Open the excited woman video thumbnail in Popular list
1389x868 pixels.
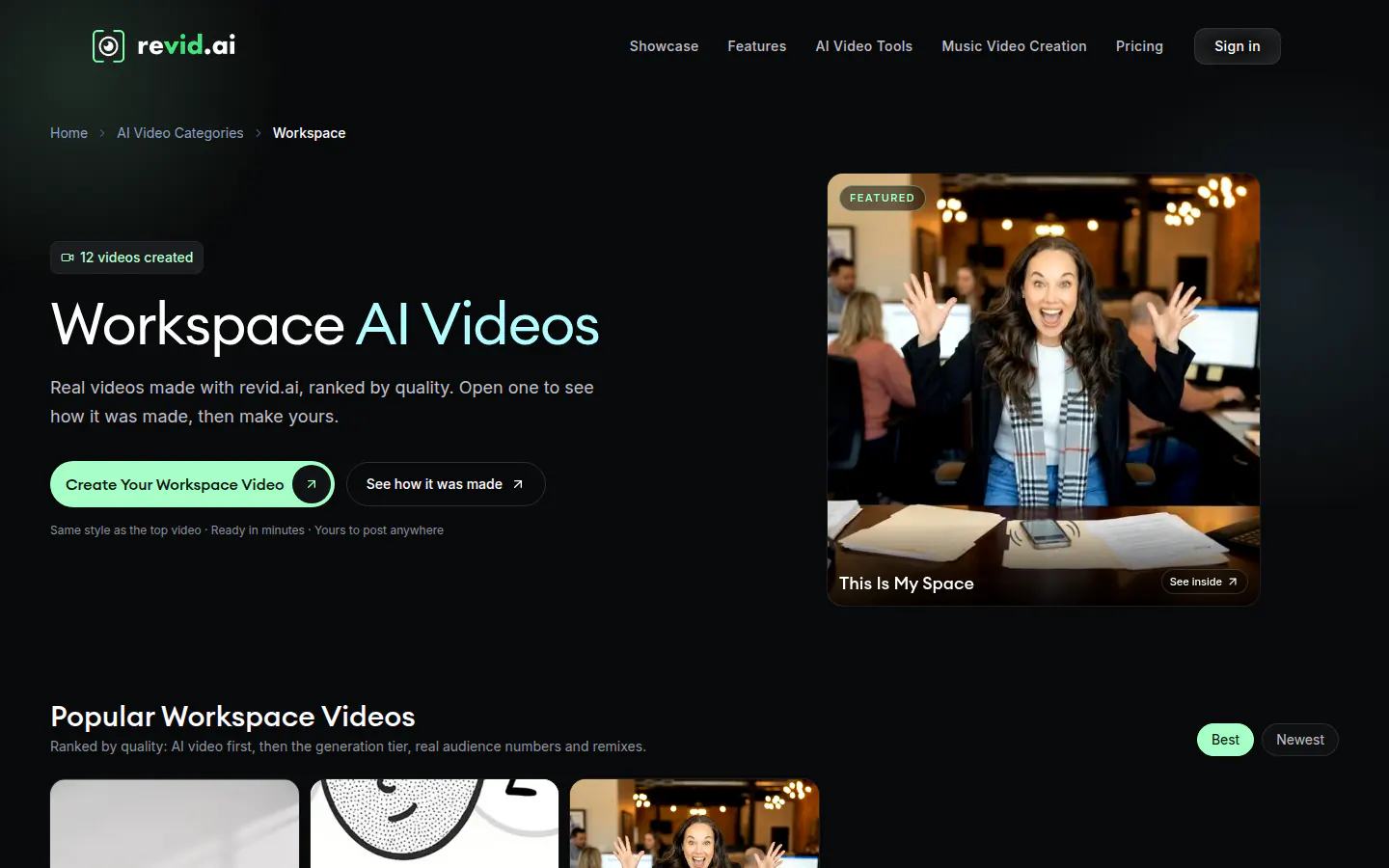click(x=694, y=824)
